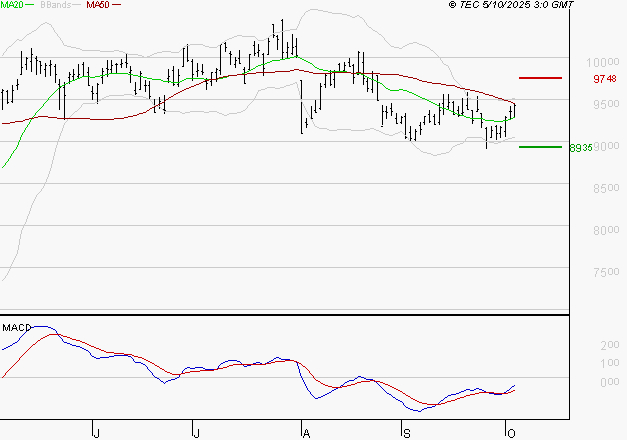Image resolution: width=627 pixels, height=440 pixels.
Task: Click the second J month marker
Action: (x=196, y=433)
